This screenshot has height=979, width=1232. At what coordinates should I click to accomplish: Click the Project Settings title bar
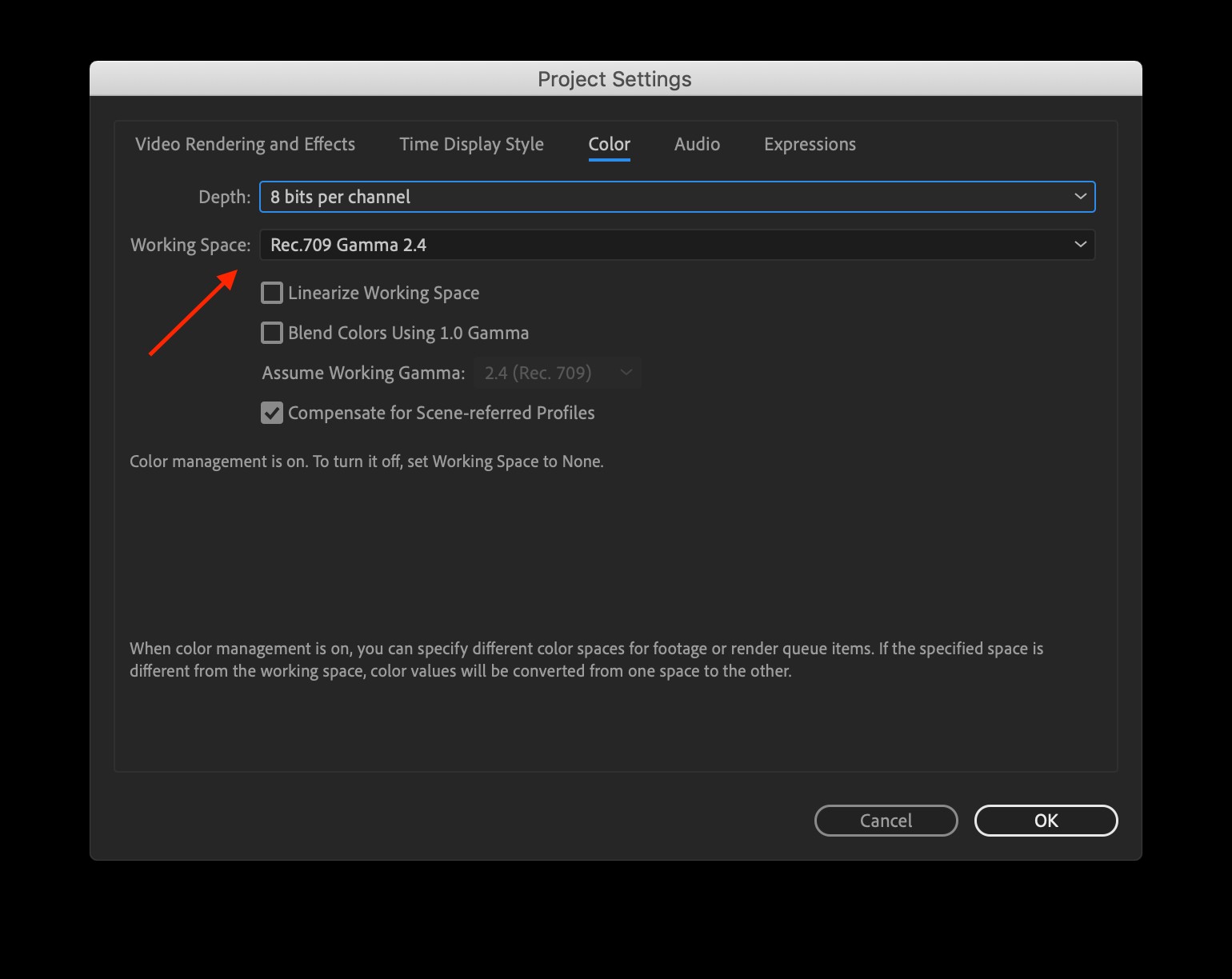pos(614,78)
